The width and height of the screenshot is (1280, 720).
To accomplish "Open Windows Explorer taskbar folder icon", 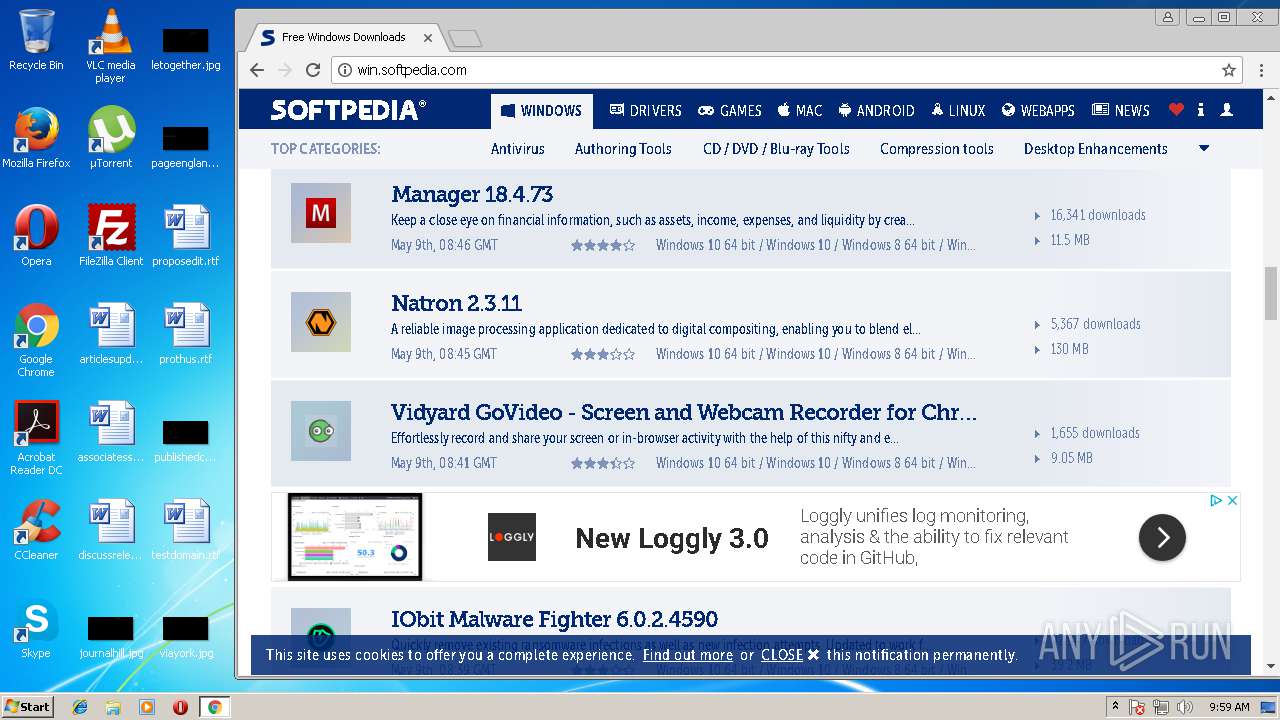I will 113,707.
